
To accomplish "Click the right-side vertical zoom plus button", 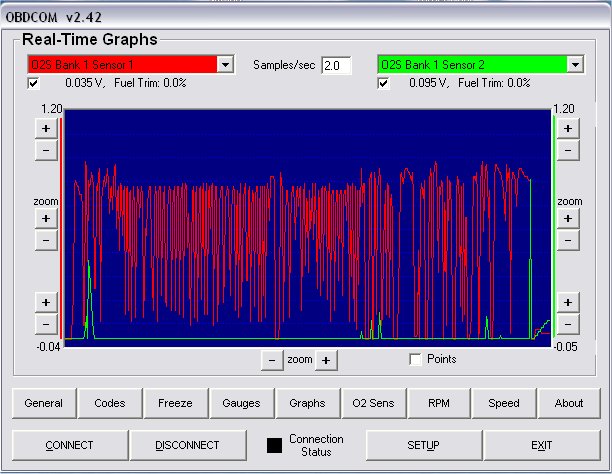I will click(569, 218).
